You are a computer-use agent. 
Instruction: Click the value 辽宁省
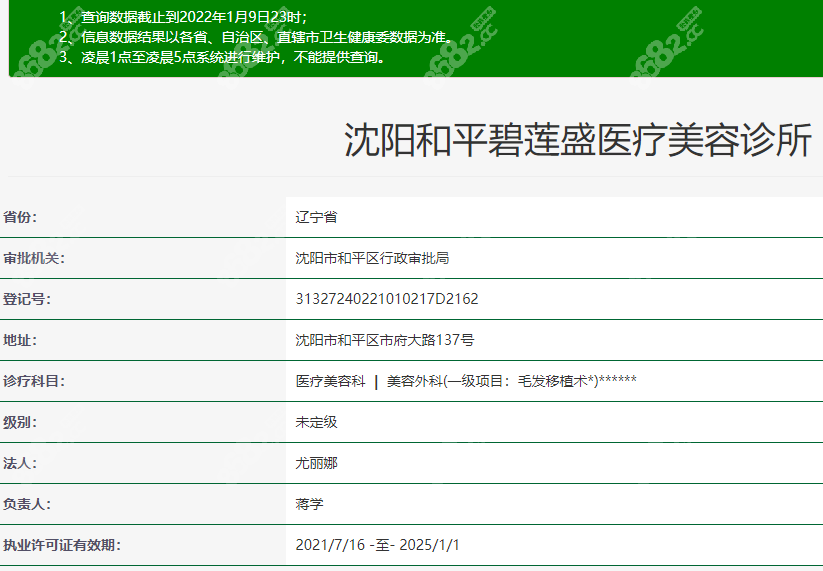(x=316, y=217)
